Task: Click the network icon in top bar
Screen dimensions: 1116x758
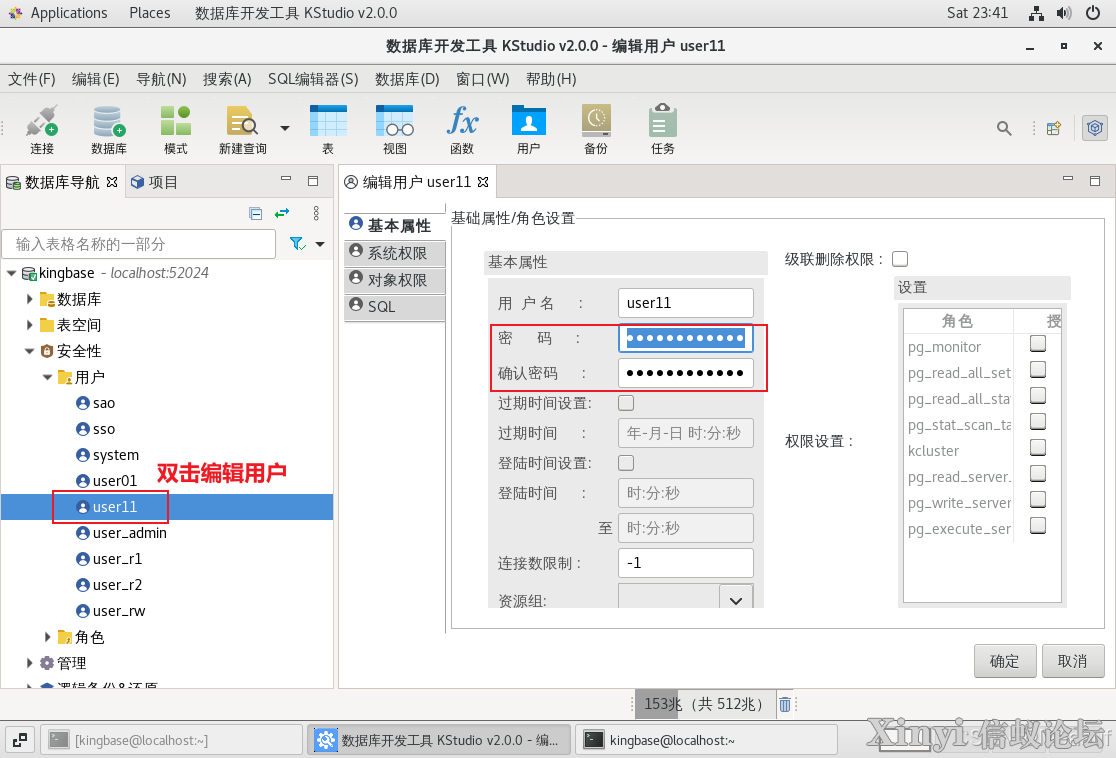Action: click(x=1036, y=13)
